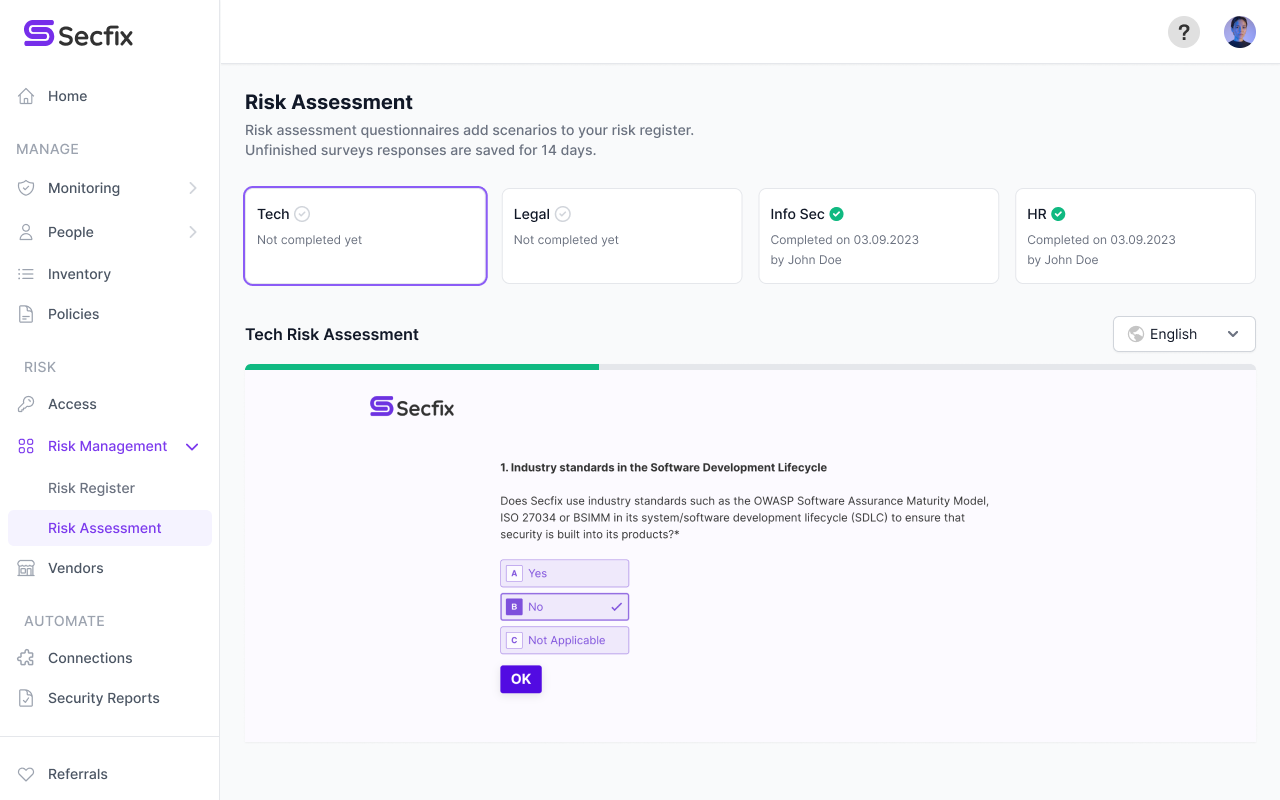The image size is (1280, 800).
Task: Open Risk Register in sidebar
Action: 91,488
